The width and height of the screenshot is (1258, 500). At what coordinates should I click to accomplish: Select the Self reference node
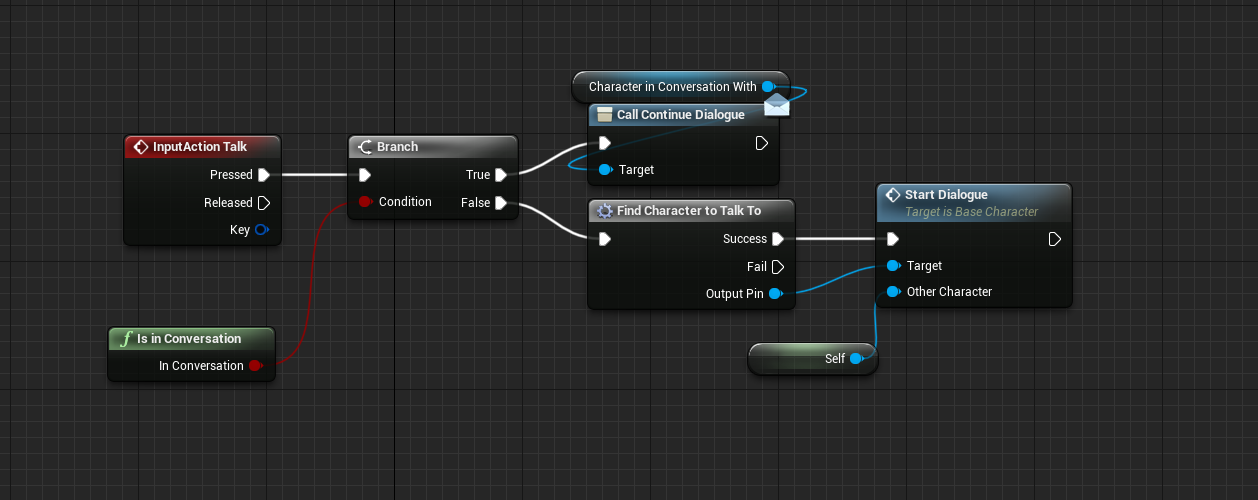[x=812, y=359]
